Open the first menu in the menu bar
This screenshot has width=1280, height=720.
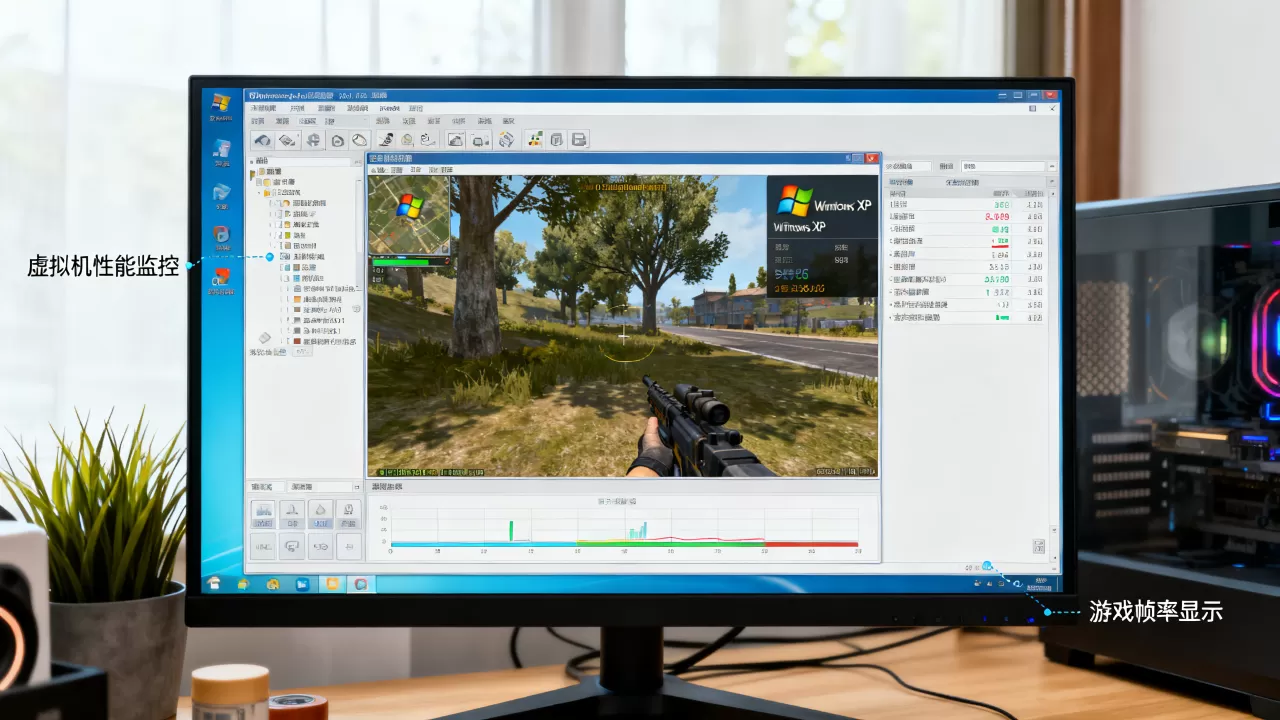(263, 108)
